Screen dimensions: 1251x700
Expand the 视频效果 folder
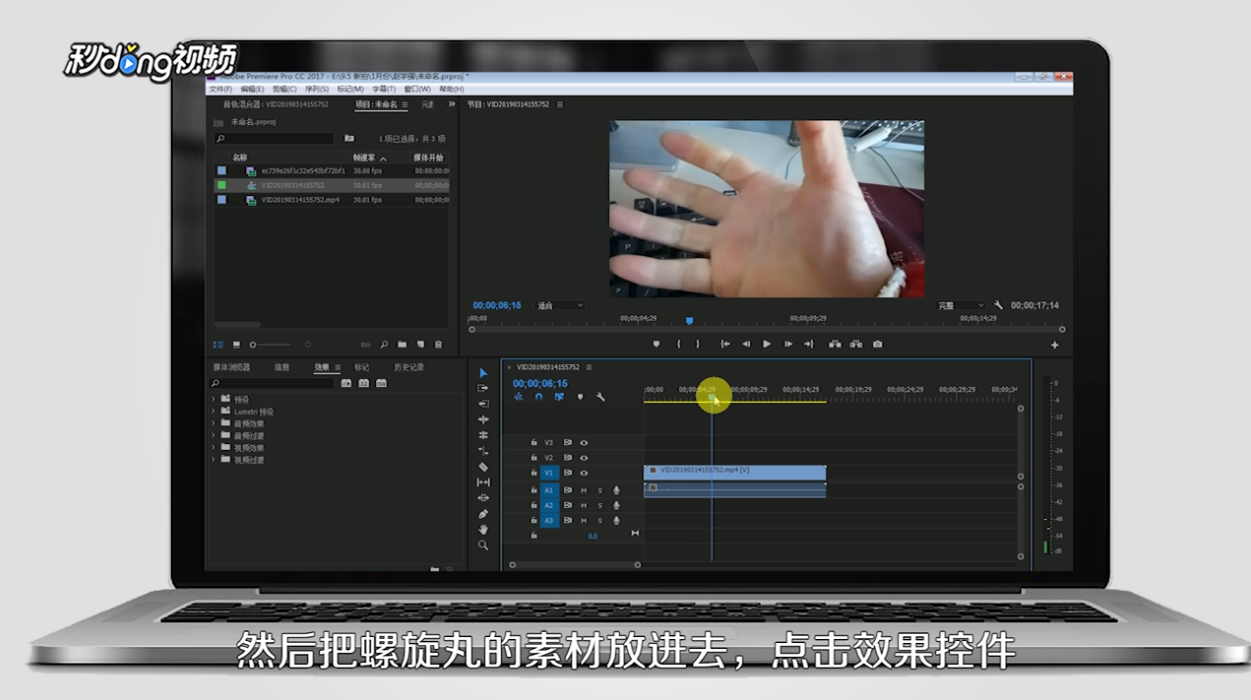(x=214, y=447)
